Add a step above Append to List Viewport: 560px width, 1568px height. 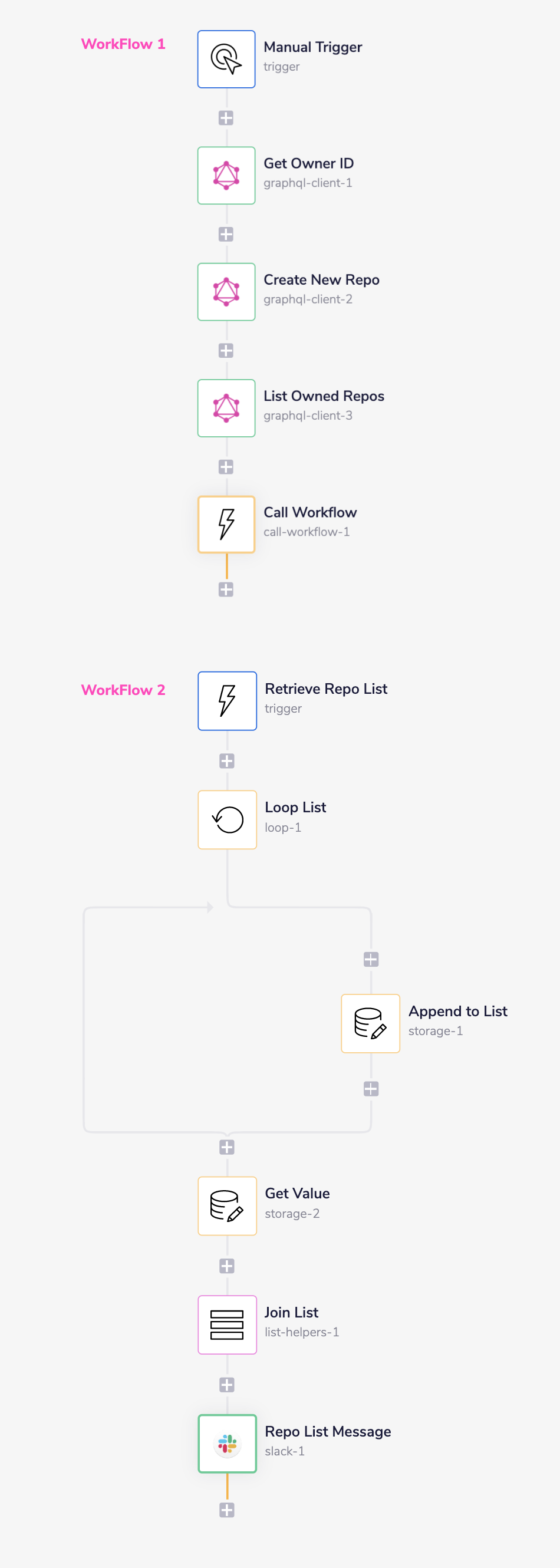click(370, 959)
